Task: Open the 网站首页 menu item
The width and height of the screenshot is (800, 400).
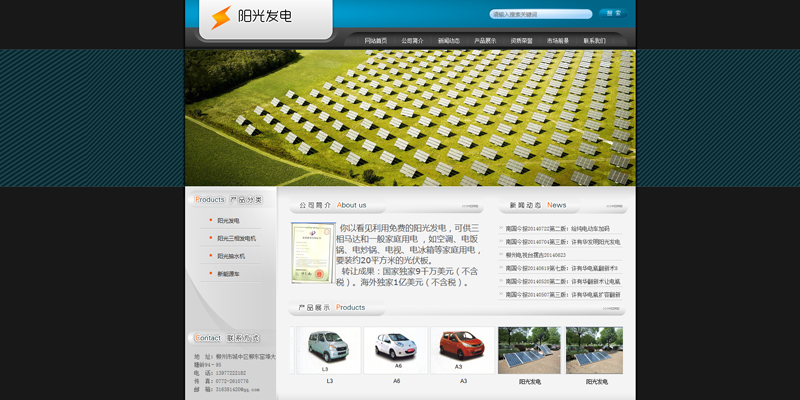Action: point(376,41)
